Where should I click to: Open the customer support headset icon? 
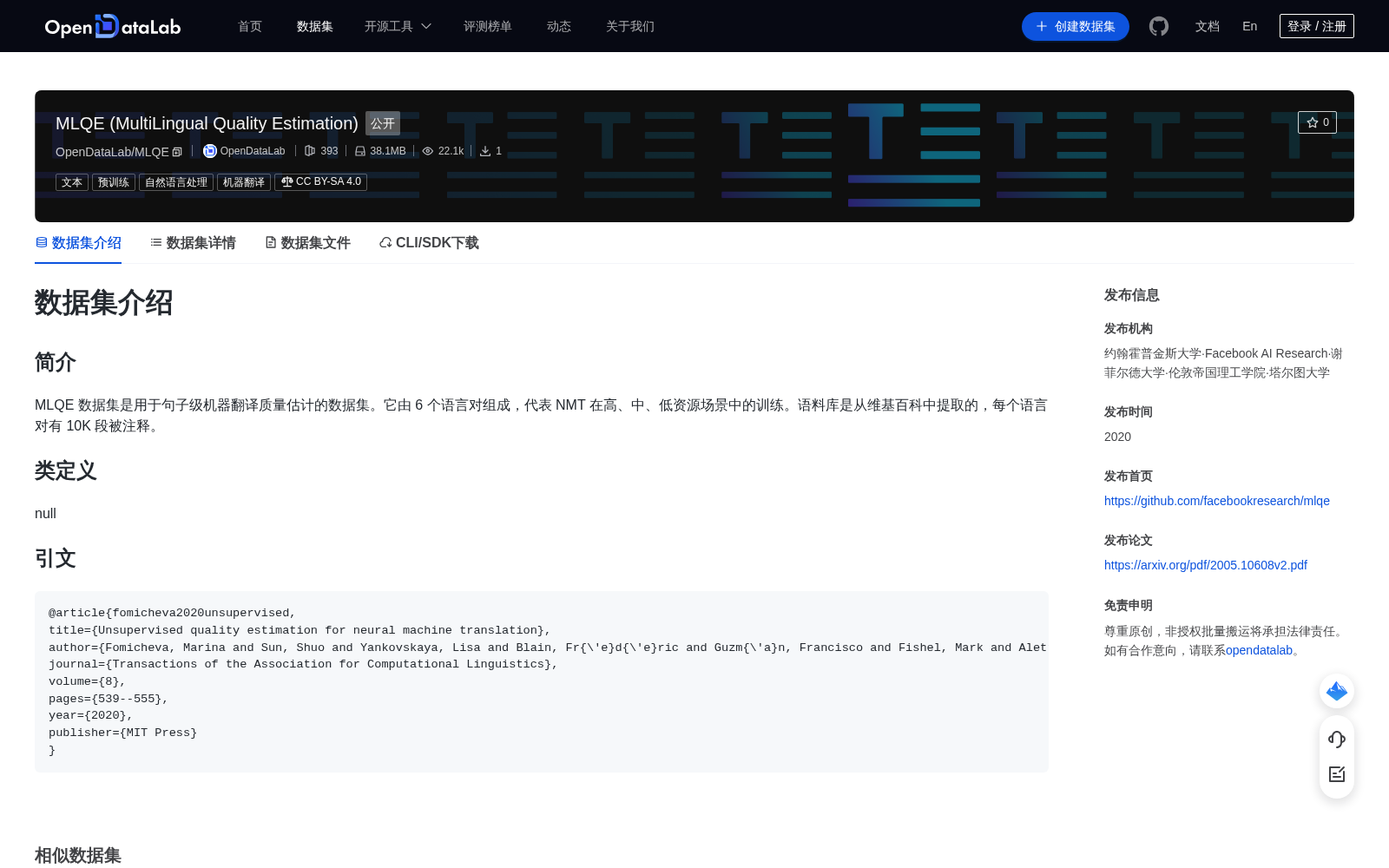click(1337, 740)
